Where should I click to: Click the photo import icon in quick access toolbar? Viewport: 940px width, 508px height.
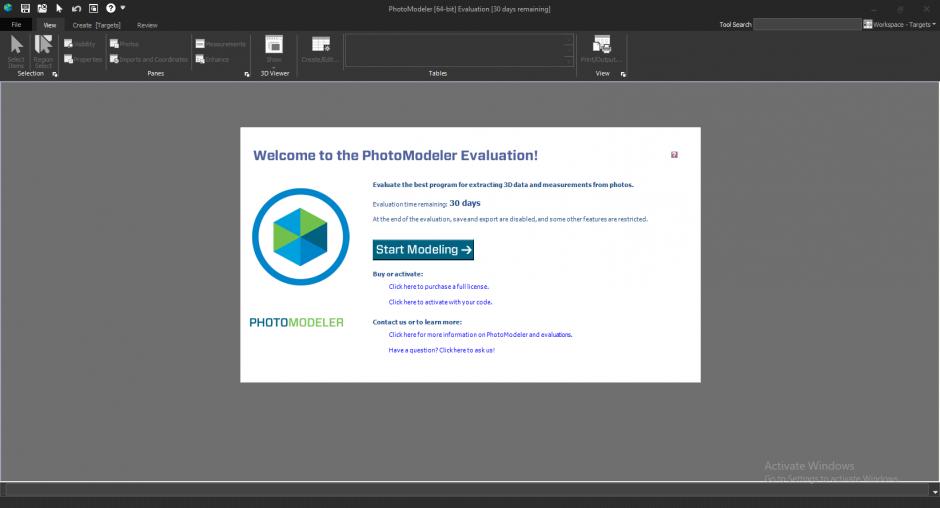(42, 8)
